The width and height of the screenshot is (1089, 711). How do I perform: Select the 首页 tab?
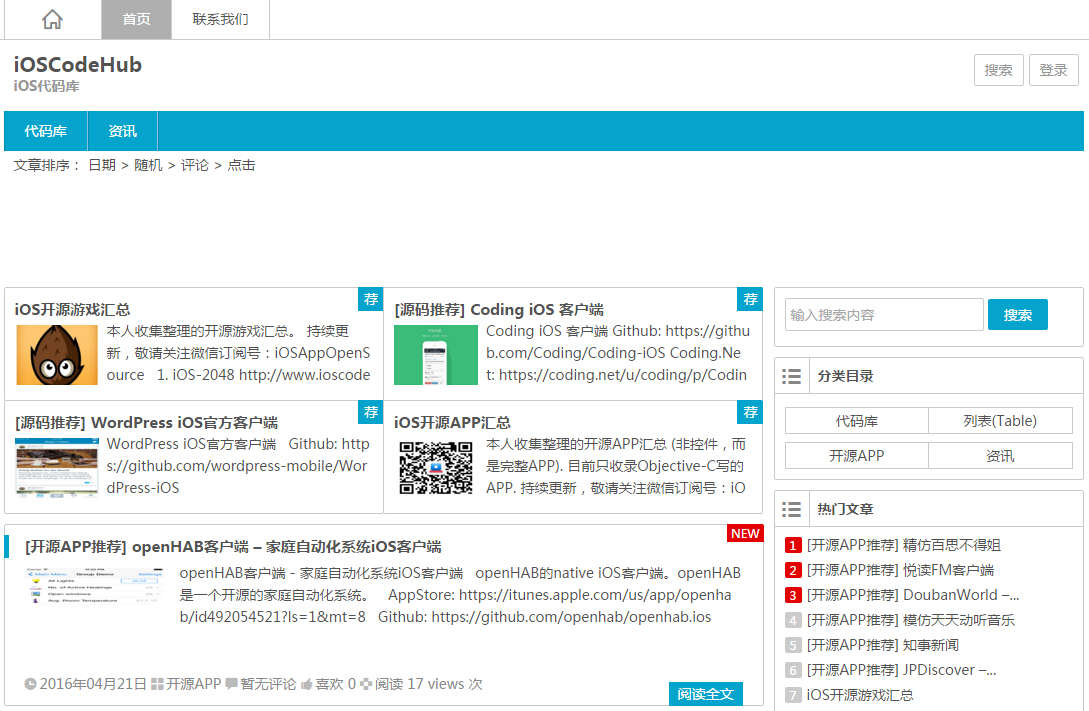[x=135, y=19]
